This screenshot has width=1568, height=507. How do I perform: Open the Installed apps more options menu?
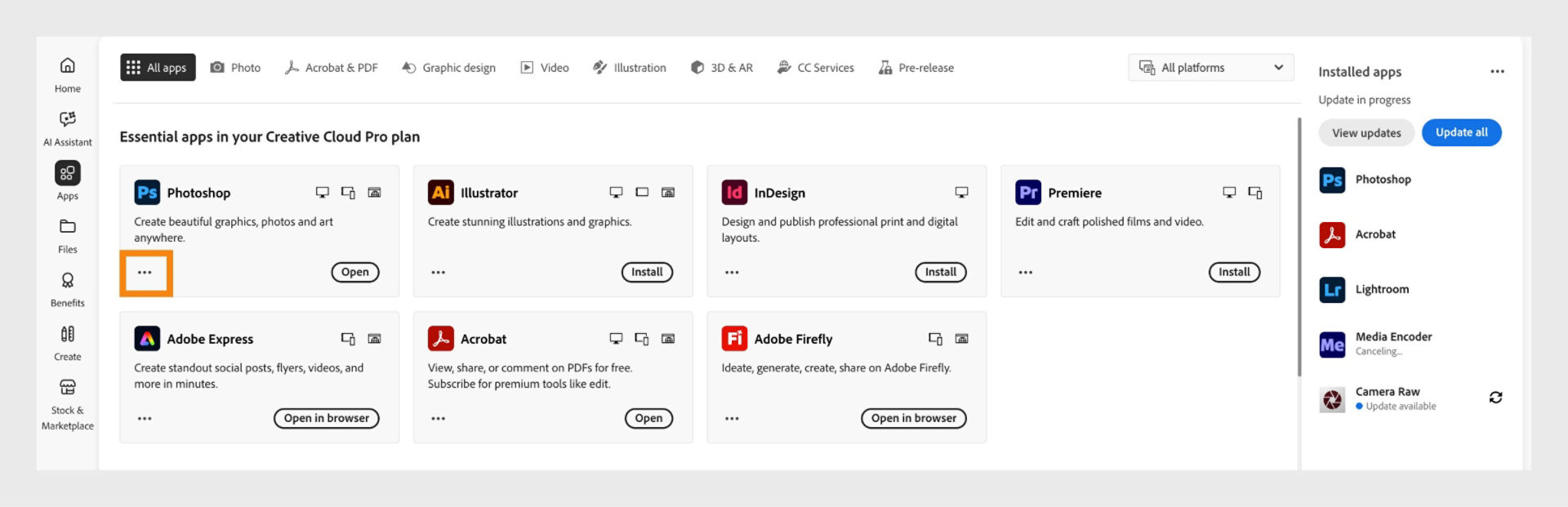(1497, 72)
